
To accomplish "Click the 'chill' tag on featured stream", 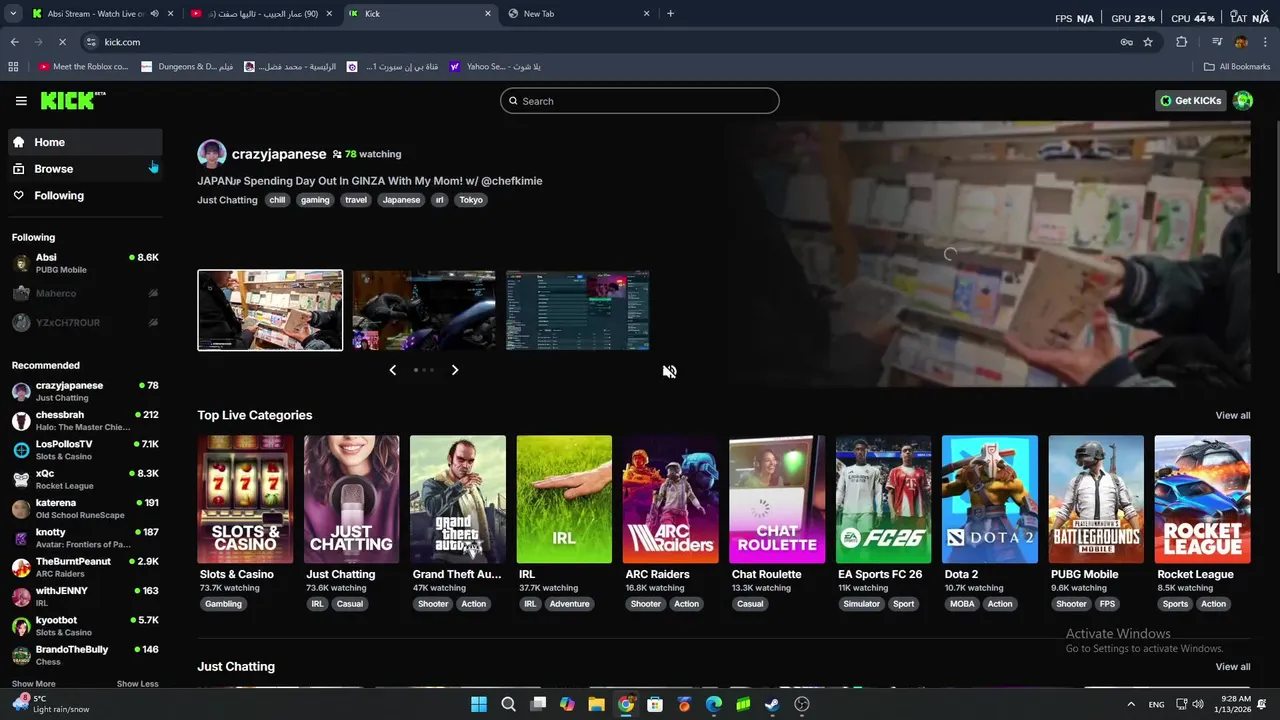I will click(277, 200).
